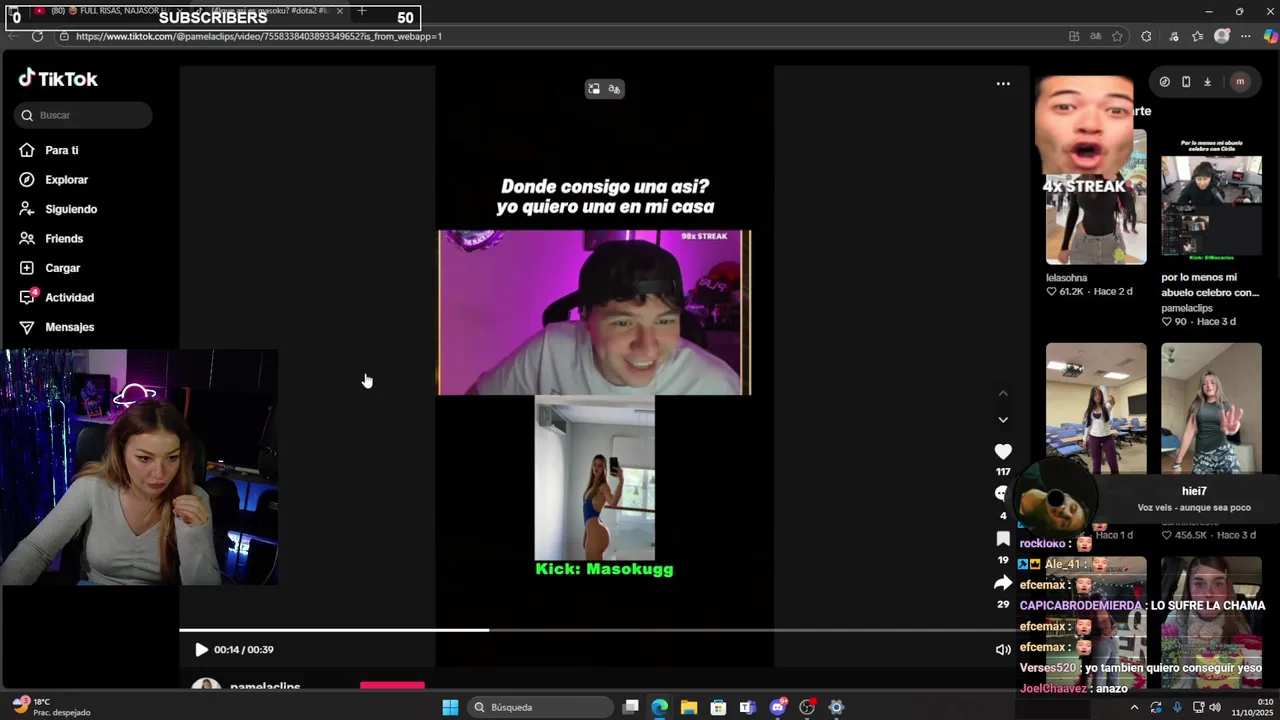
Task: Show hidden system tray icons
Action: (1134, 707)
